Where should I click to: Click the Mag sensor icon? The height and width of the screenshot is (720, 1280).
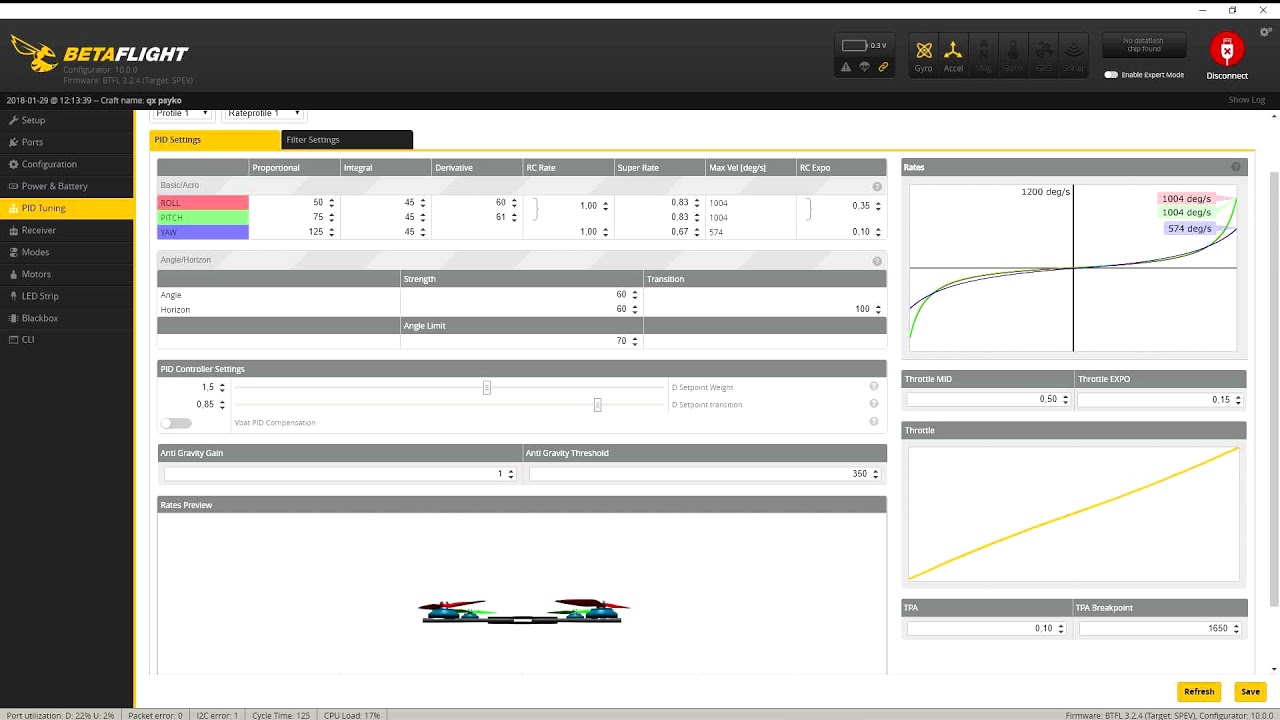983,55
